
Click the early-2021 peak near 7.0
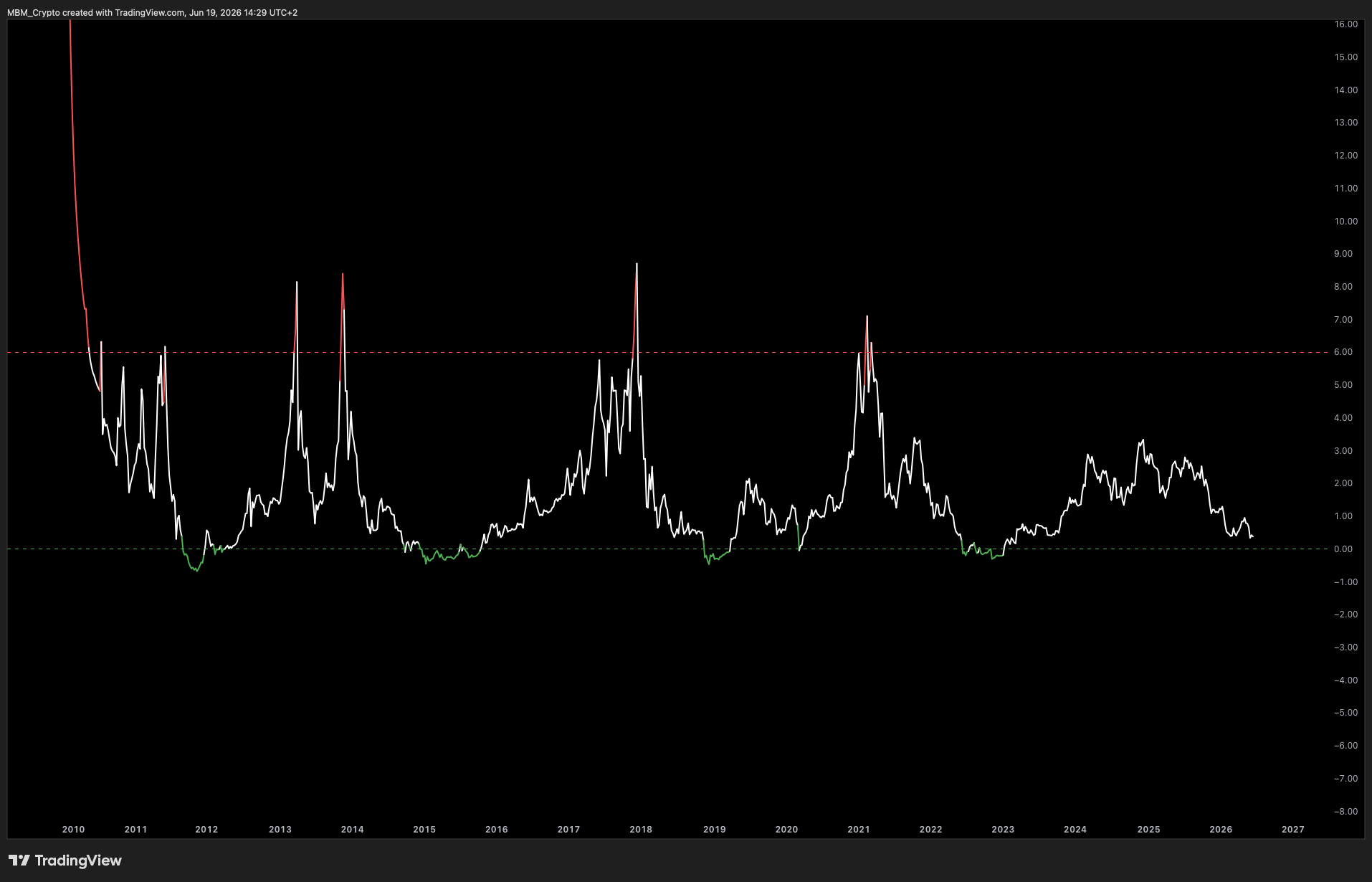pyautogui.click(x=867, y=317)
